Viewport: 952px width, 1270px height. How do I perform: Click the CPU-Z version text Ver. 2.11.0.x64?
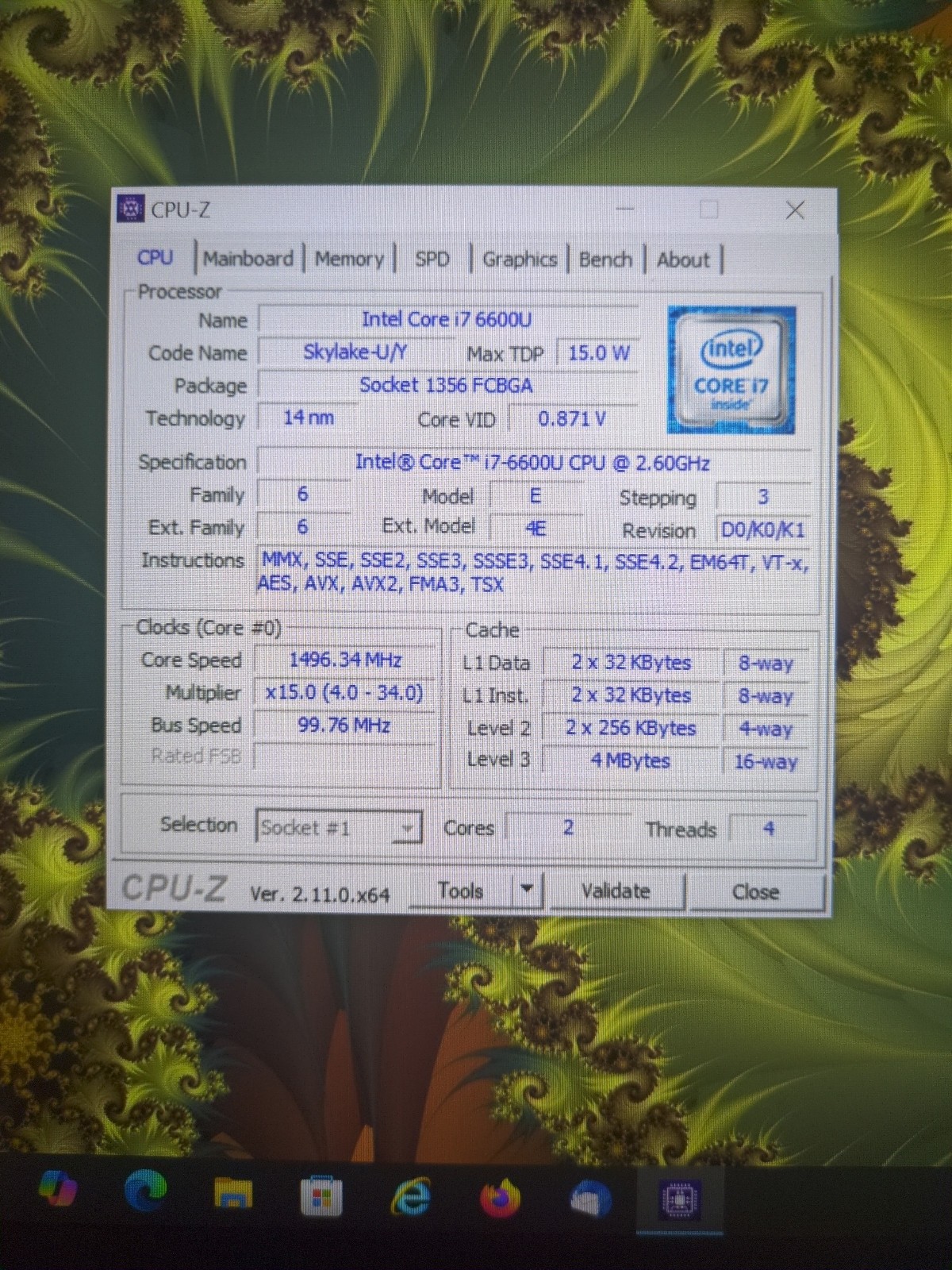(320, 895)
